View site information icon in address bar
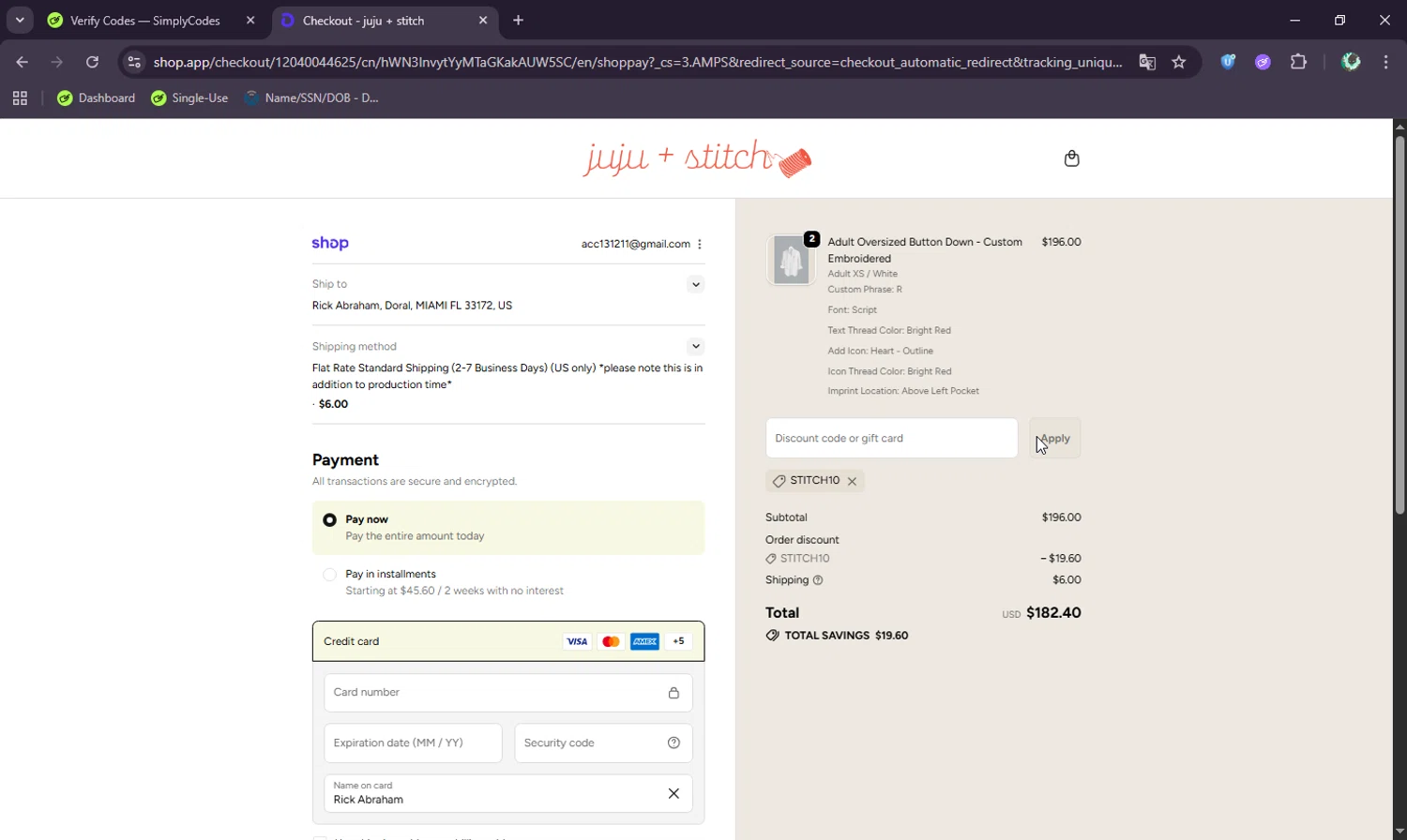1407x840 pixels. click(x=134, y=62)
